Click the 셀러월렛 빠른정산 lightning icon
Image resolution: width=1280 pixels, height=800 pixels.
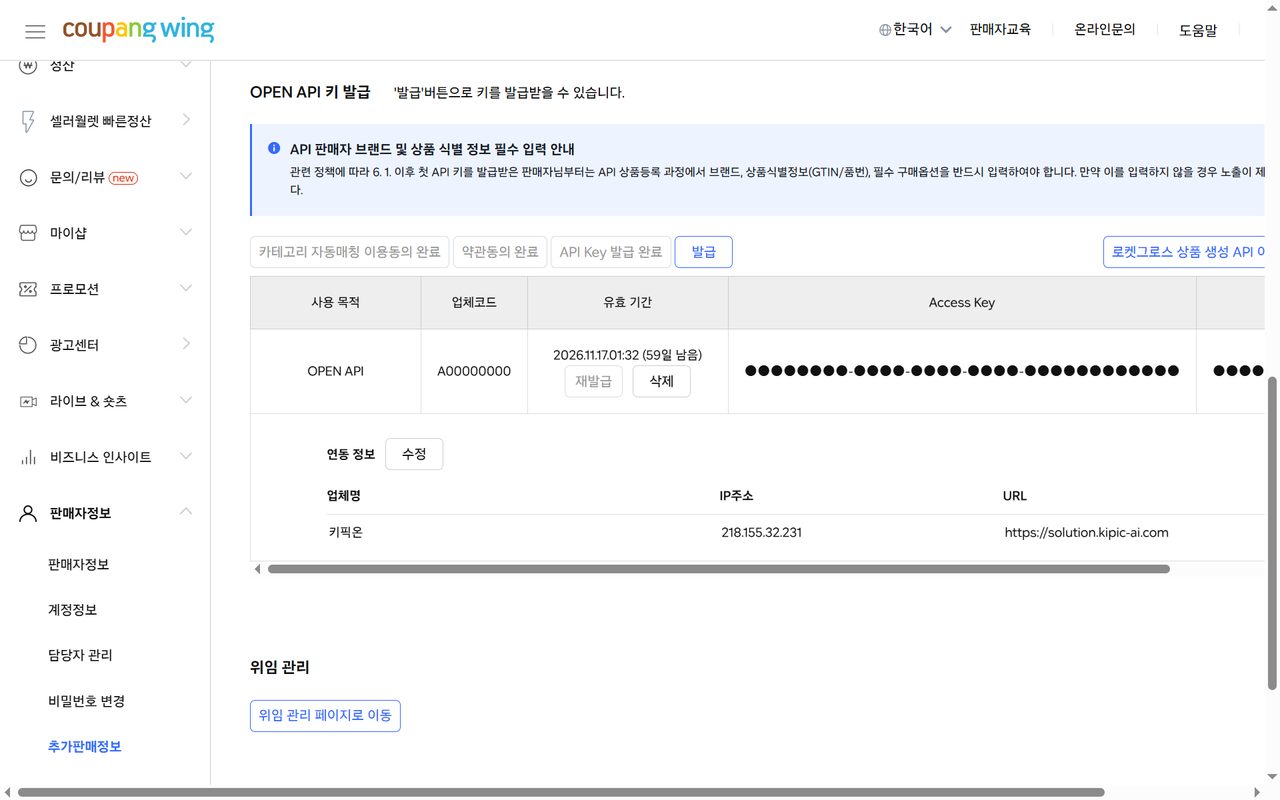(x=28, y=121)
